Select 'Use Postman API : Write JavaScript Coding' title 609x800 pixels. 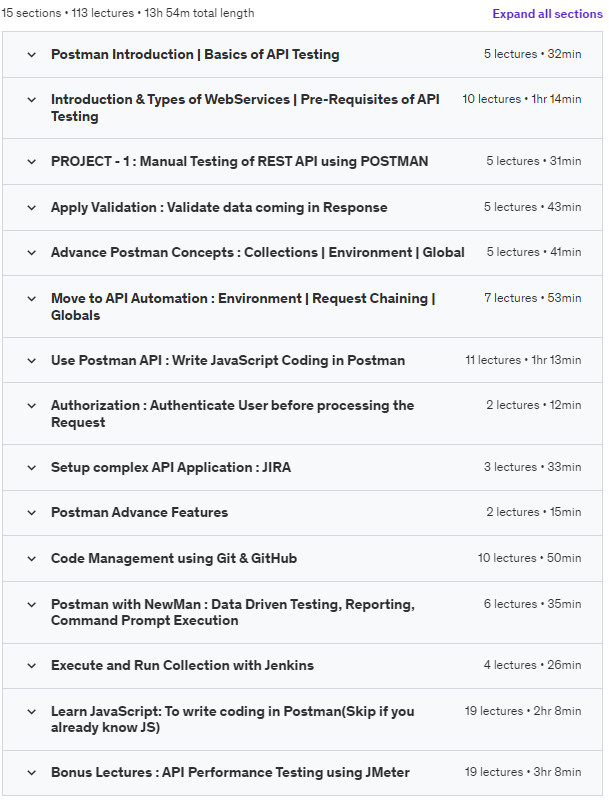tap(227, 360)
